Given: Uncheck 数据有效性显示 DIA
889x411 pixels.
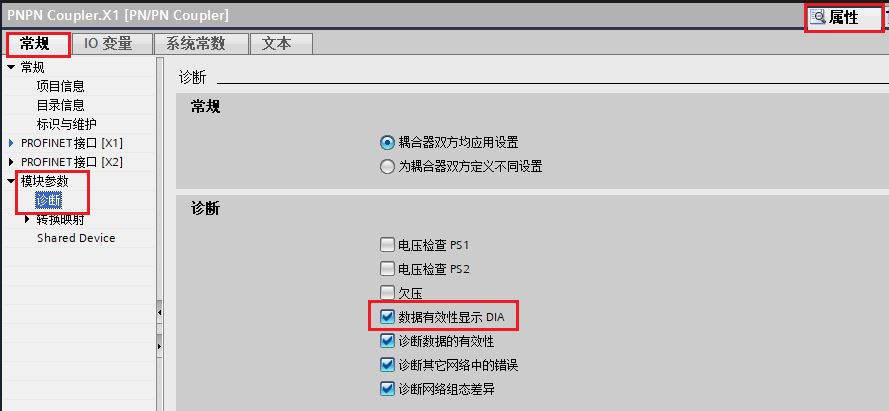Looking at the screenshot, I should (387, 317).
